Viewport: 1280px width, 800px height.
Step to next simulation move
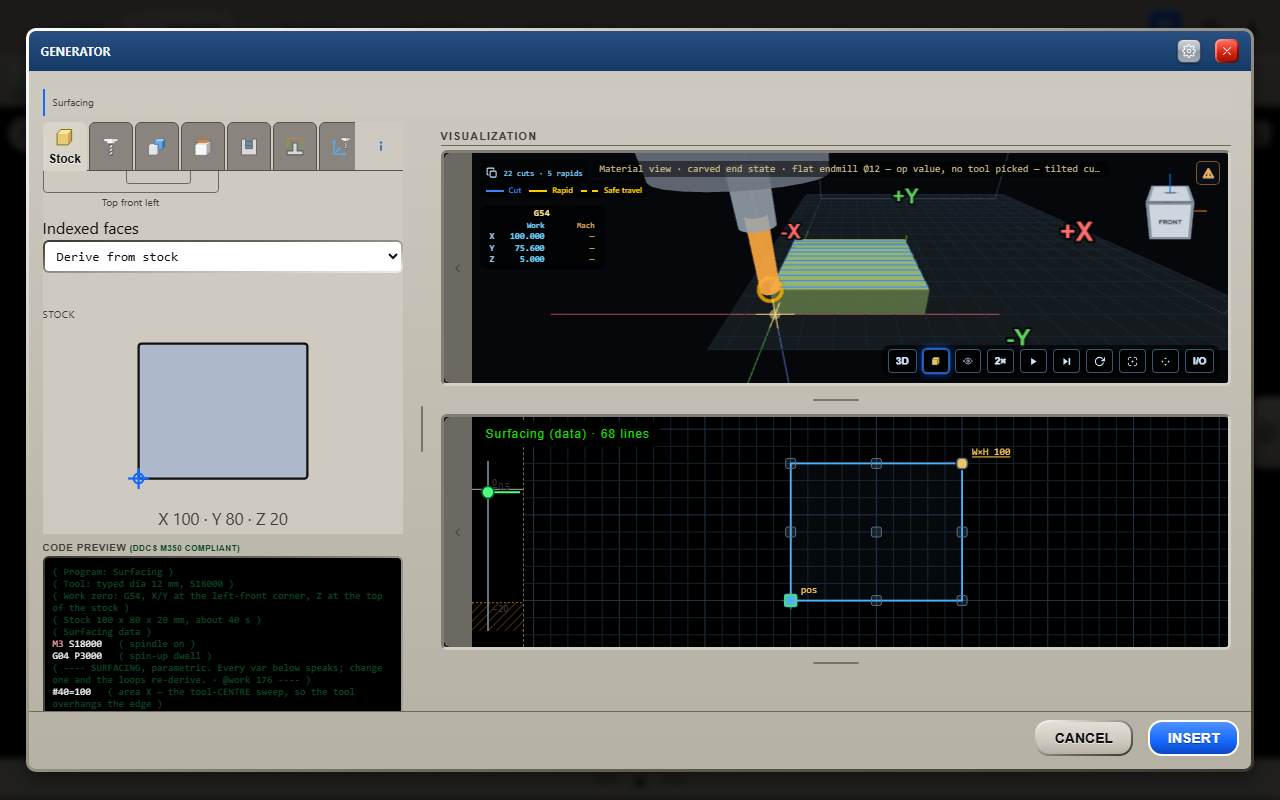coord(1067,361)
